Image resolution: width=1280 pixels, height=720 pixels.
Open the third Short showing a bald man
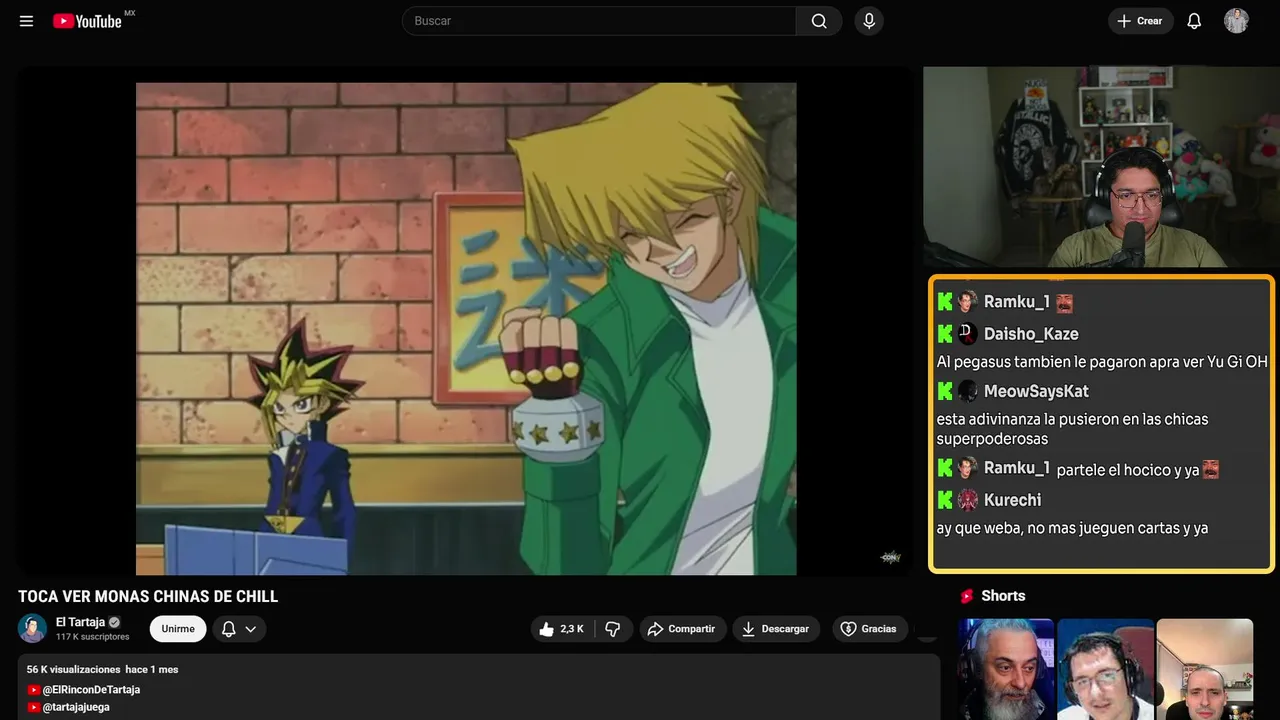[x=1205, y=669]
